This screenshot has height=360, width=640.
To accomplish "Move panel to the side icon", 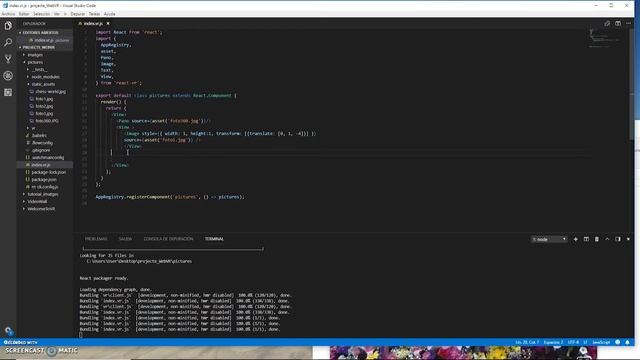I will coord(618,239).
